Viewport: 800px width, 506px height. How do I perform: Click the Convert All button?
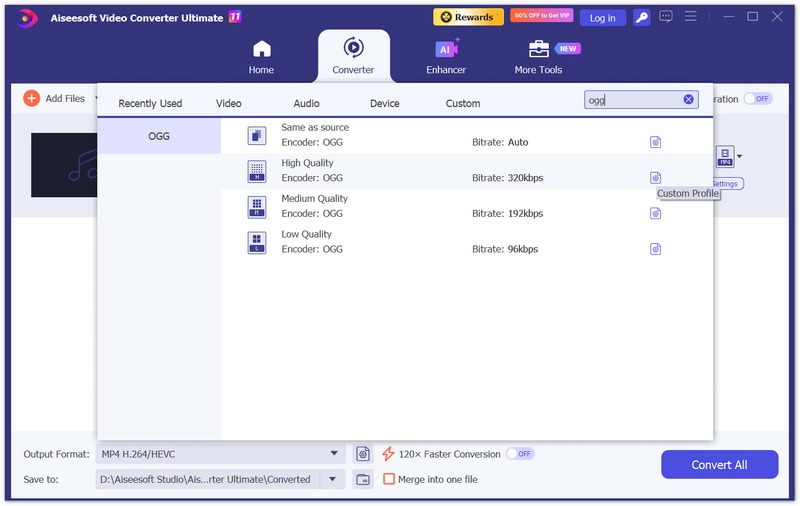click(719, 465)
